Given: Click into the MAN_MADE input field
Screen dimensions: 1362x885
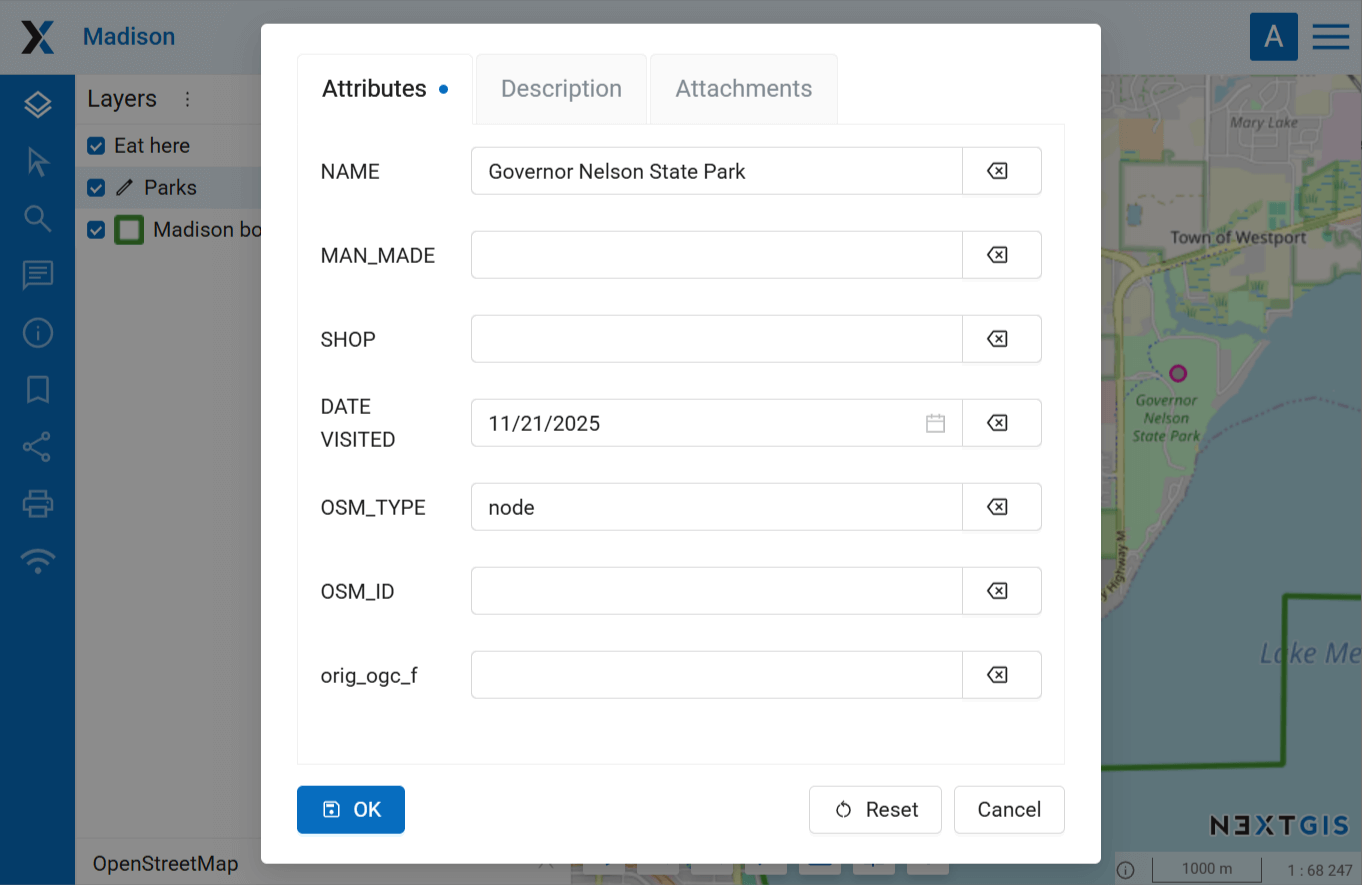Looking at the screenshot, I should click(x=716, y=255).
